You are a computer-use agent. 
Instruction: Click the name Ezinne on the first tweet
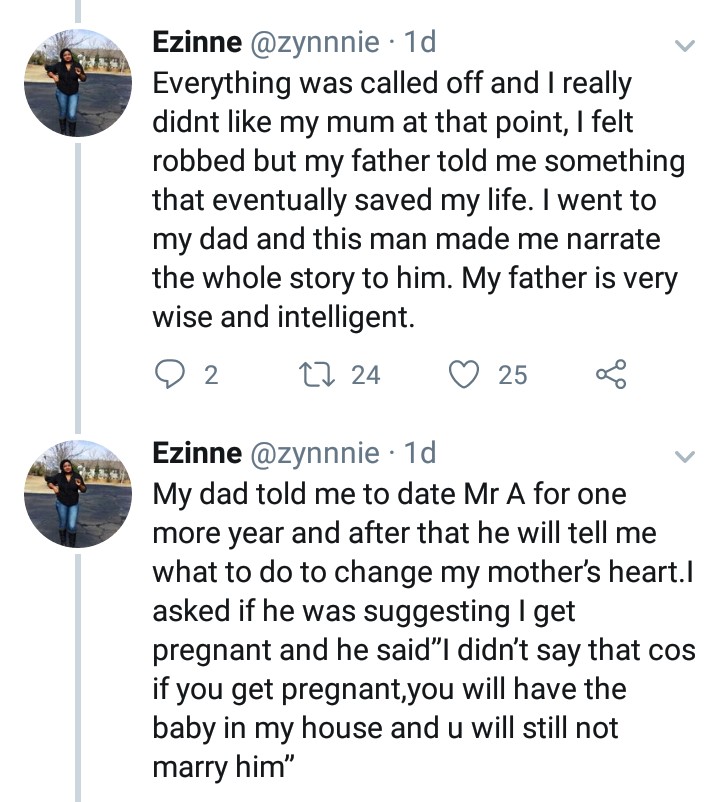(x=197, y=43)
